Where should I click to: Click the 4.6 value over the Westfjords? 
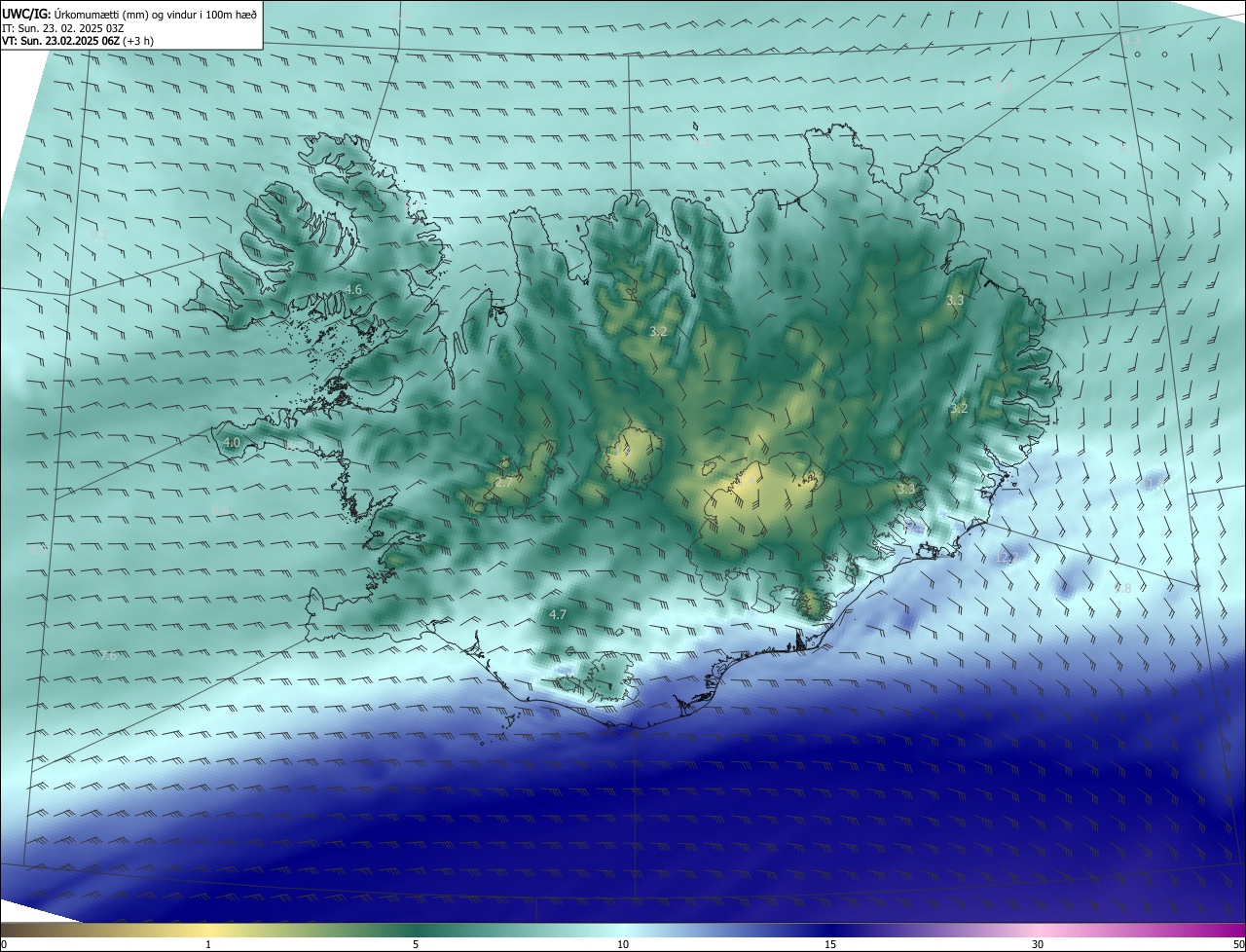point(353,289)
